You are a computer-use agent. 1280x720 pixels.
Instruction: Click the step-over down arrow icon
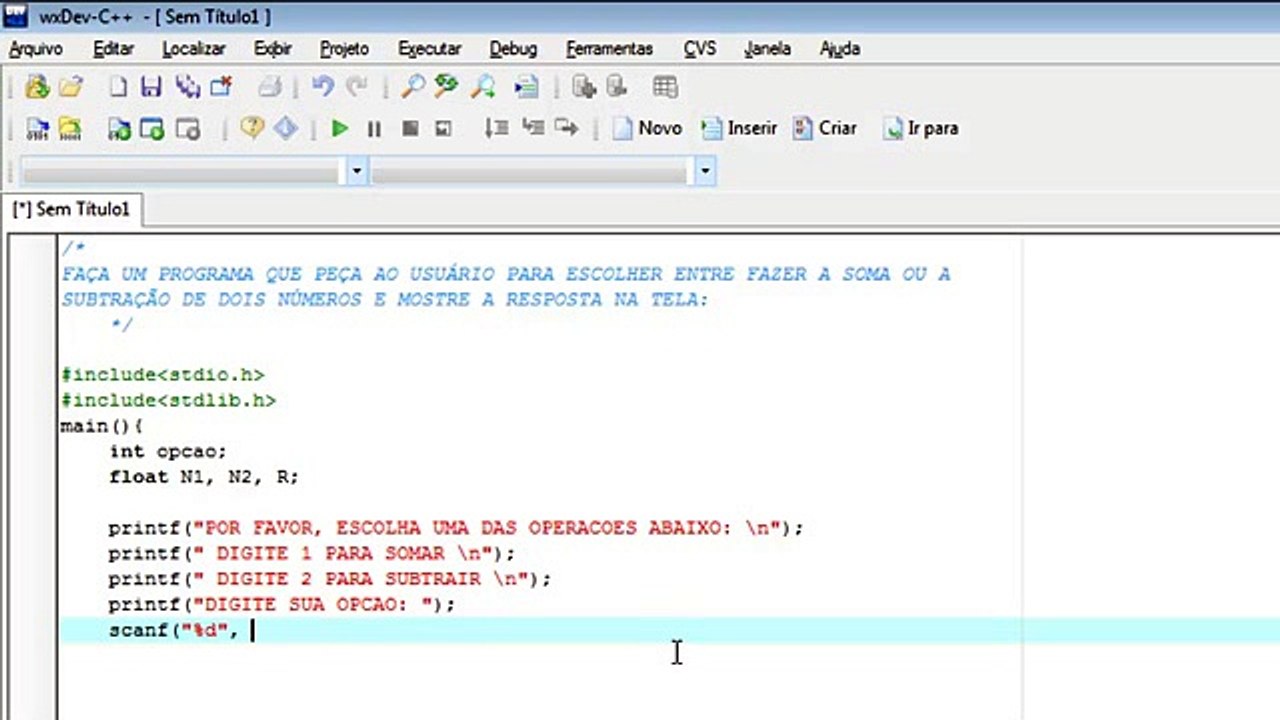click(x=496, y=128)
